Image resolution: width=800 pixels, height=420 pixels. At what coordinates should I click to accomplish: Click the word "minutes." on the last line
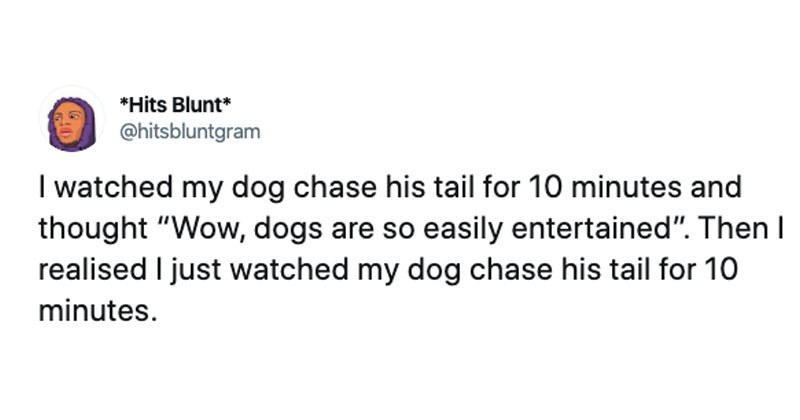[x=95, y=310]
